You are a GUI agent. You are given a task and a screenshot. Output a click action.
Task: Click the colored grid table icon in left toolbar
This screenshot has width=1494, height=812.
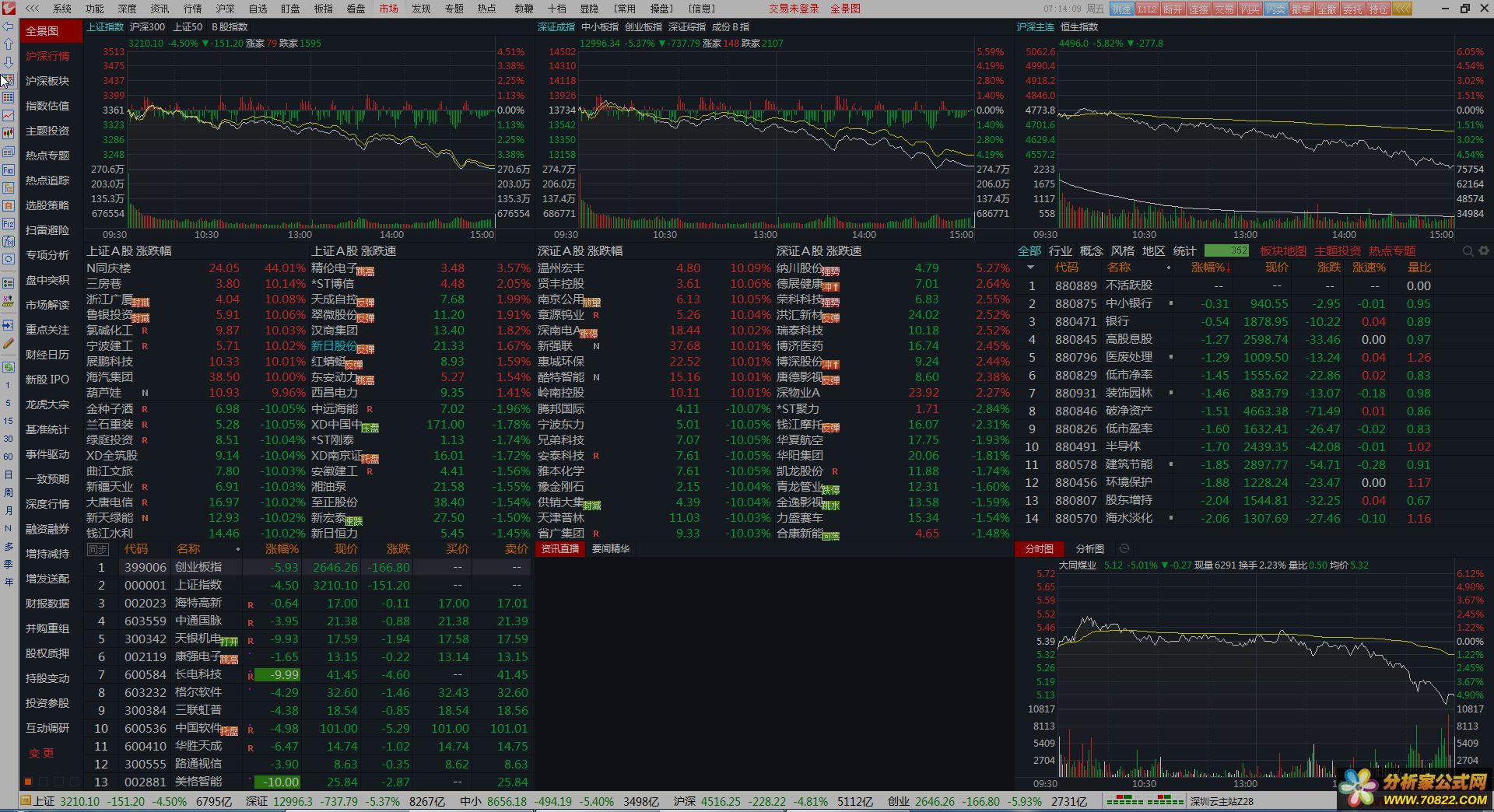pyautogui.click(x=9, y=98)
